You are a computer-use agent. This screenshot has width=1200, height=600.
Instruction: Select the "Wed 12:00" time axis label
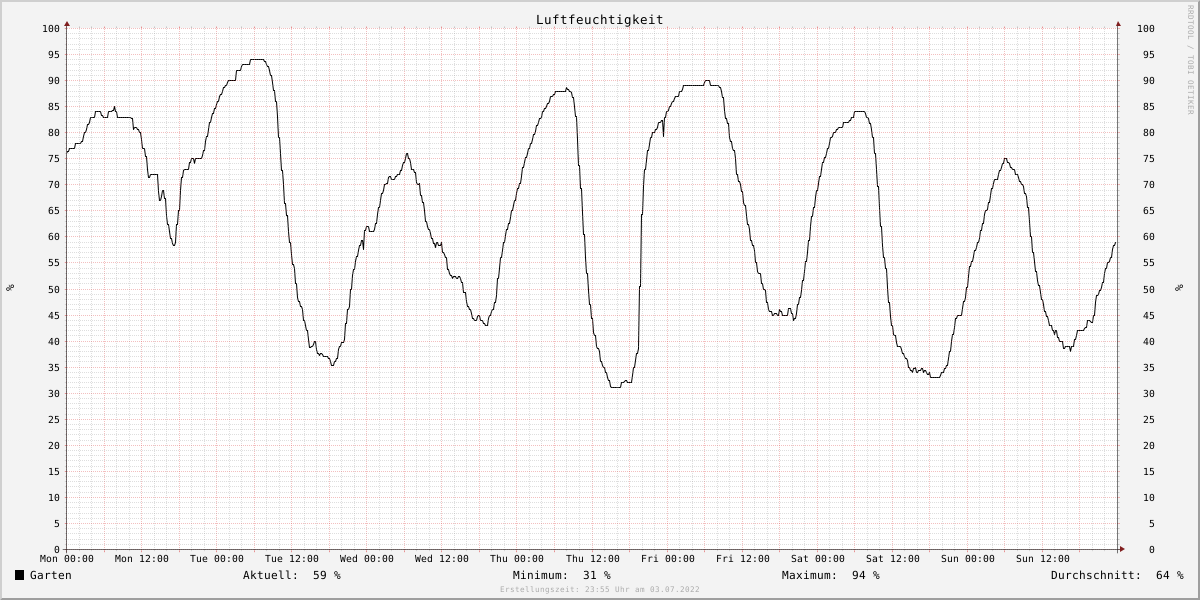coord(442,559)
